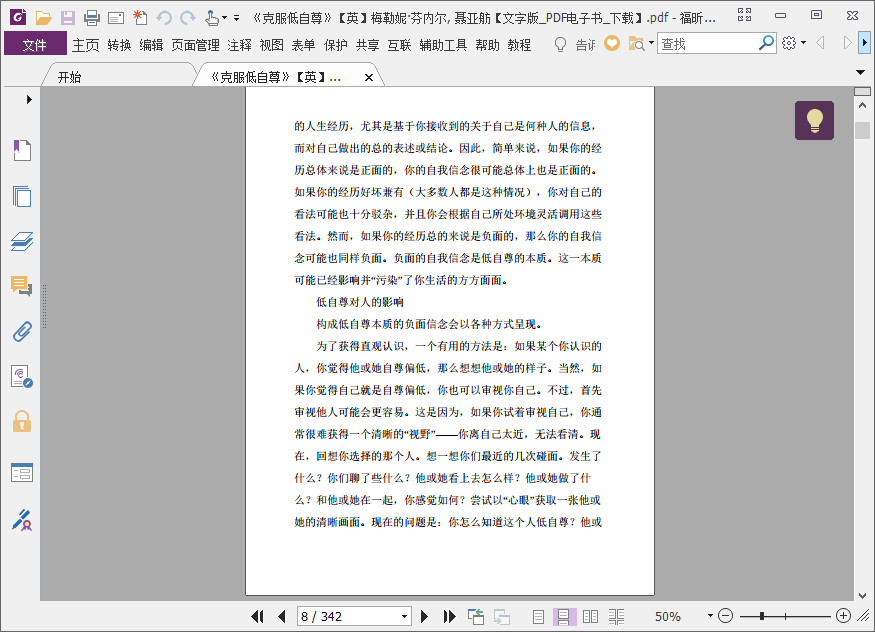The height and width of the screenshot is (632, 875).
Task: Select the hand touch mode icon
Action: tap(211, 18)
